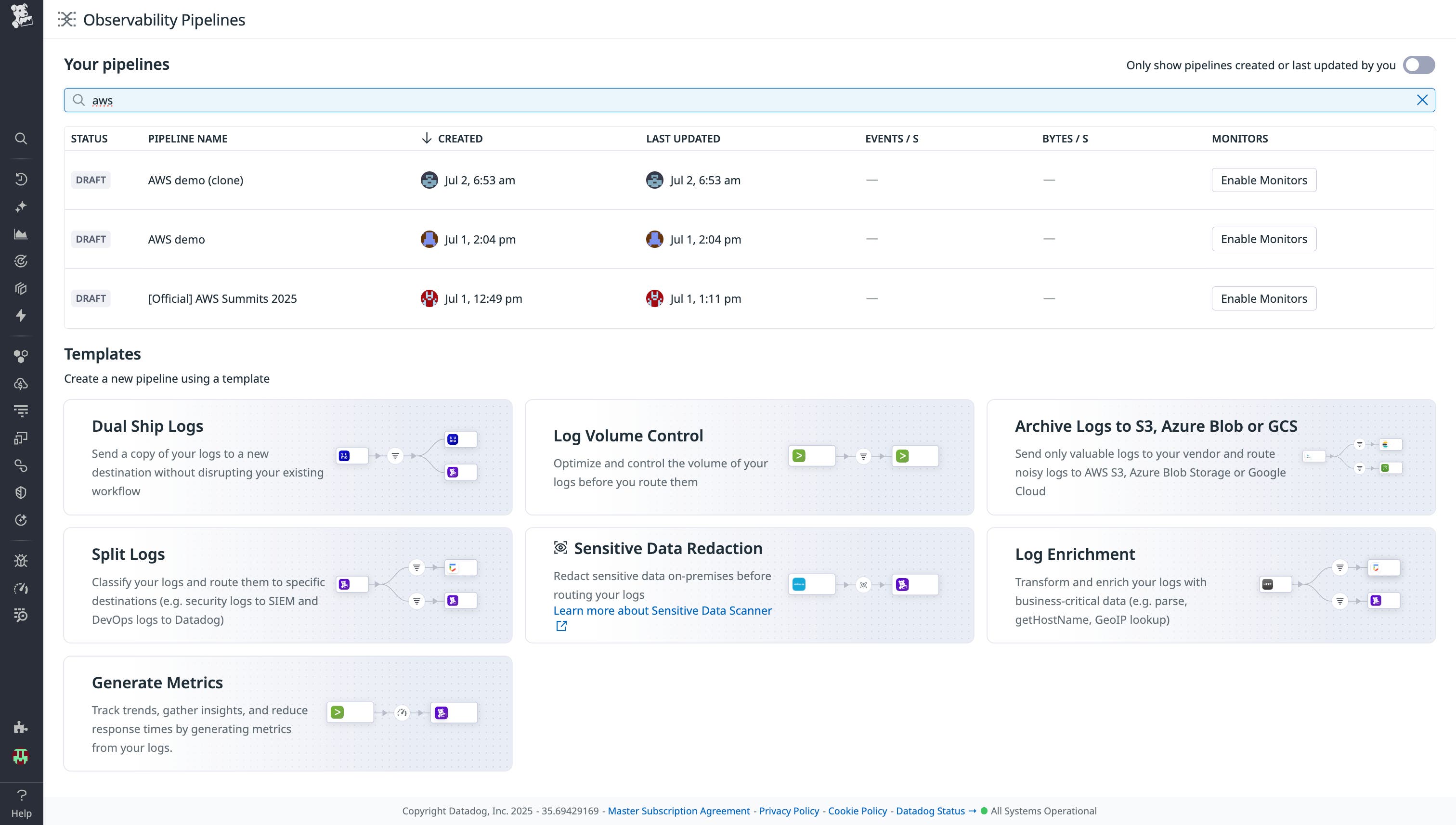This screenshot has height=825, width=1456.
Task: Click Enable Monitors for AWS demo (clone)
Action: coord(1264,180)
